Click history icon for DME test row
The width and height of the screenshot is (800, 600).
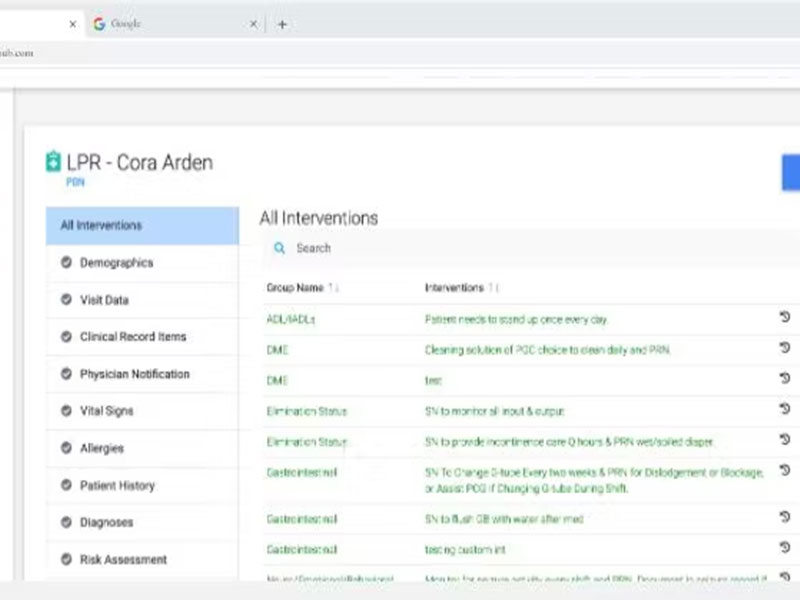click(784, 379)
